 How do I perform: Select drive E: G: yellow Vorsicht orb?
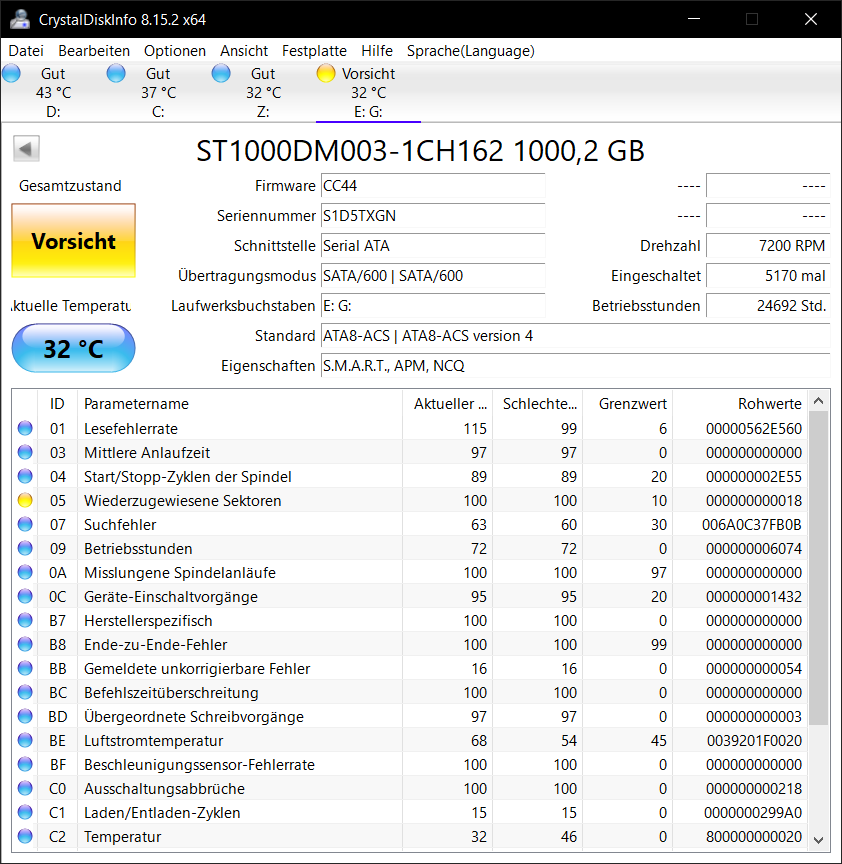pos(326,73)
